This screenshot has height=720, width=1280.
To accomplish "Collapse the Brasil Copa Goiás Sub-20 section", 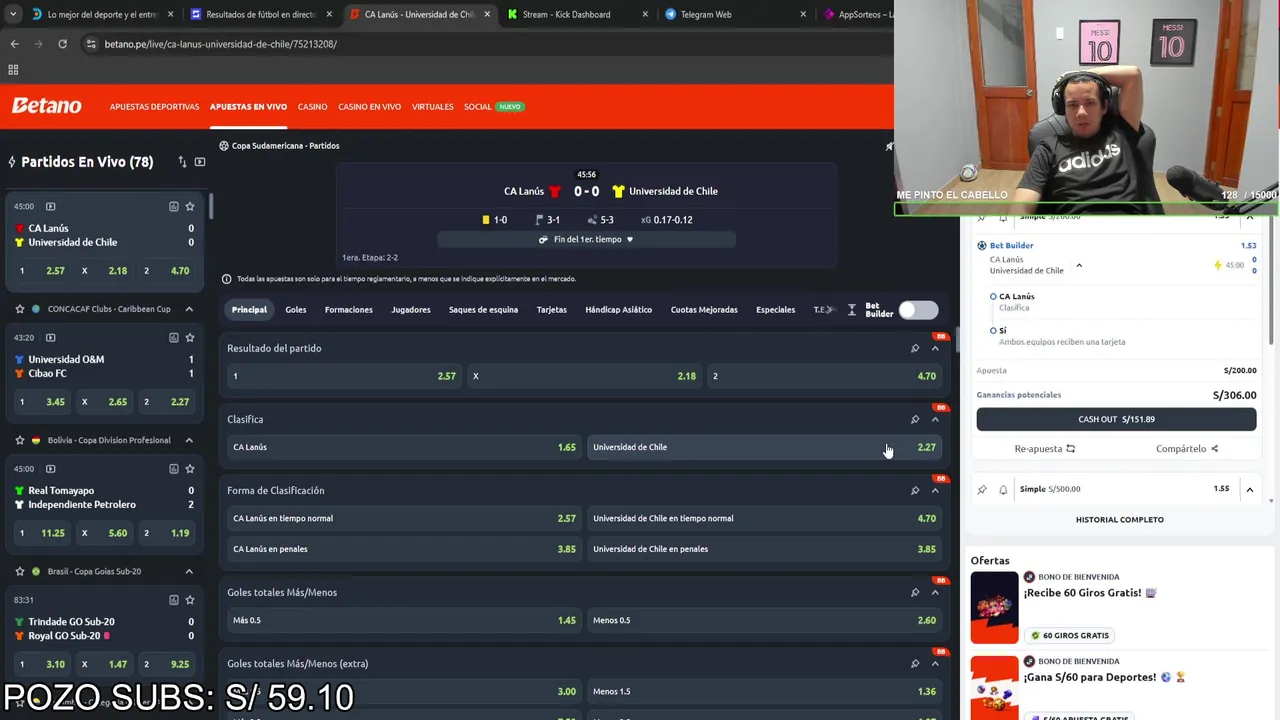I will 189,571.
